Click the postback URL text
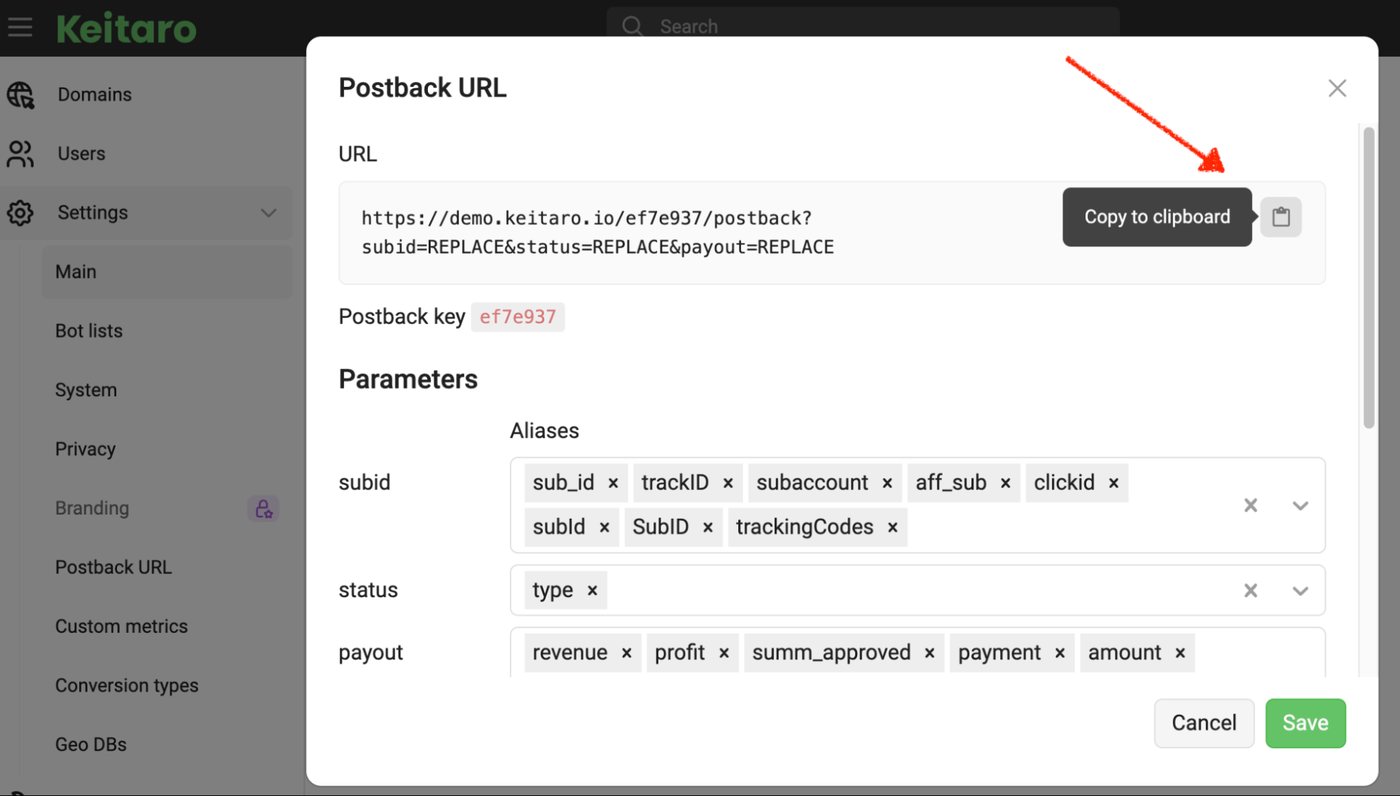Viewport: 1400px width, 796px height. click(598, 232)
